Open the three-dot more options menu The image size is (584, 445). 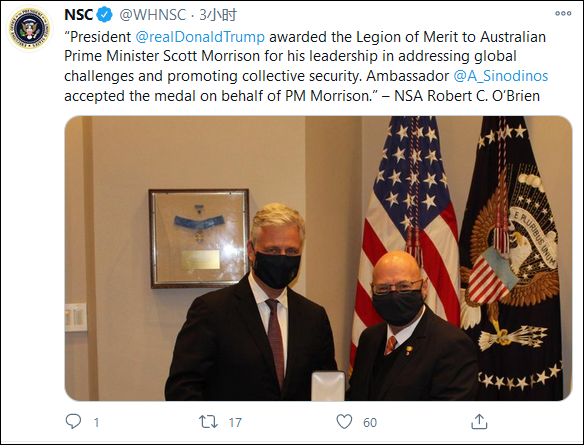tap(563, 14)
